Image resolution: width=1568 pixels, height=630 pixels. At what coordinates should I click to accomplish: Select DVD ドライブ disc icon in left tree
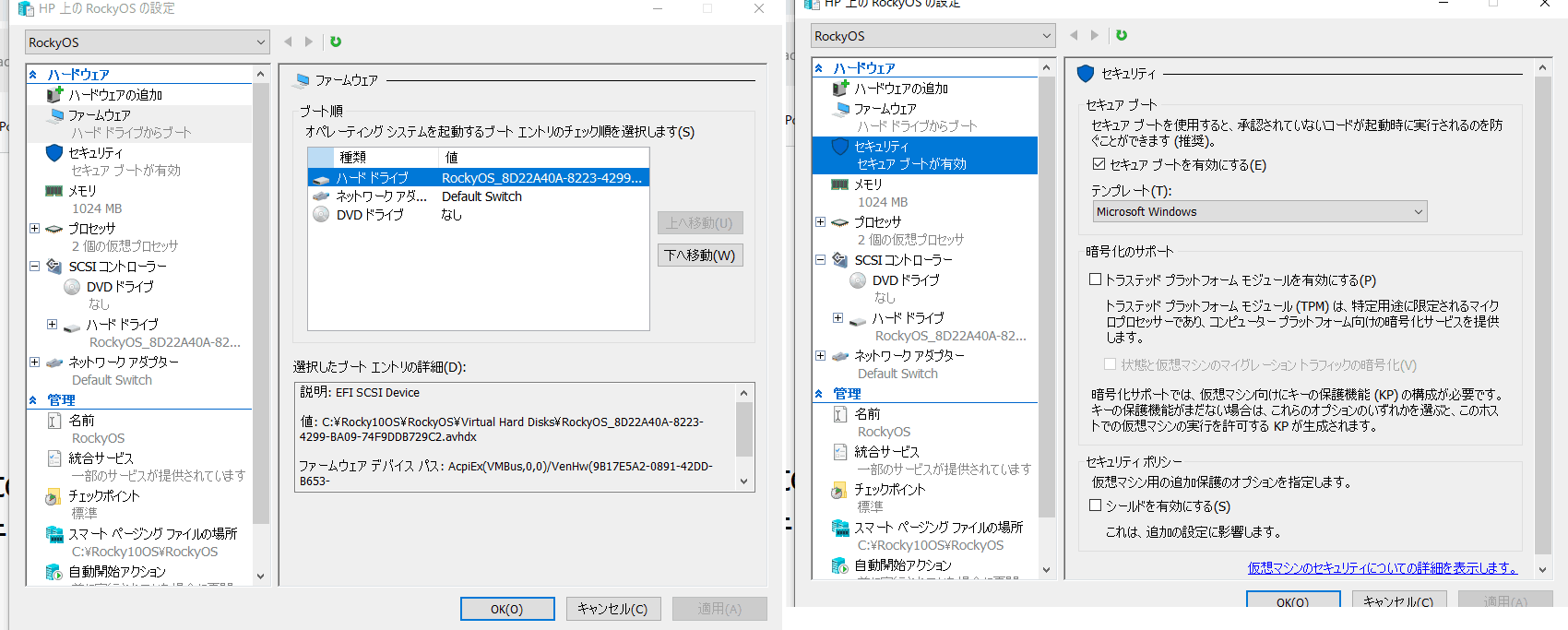(72, 287)
